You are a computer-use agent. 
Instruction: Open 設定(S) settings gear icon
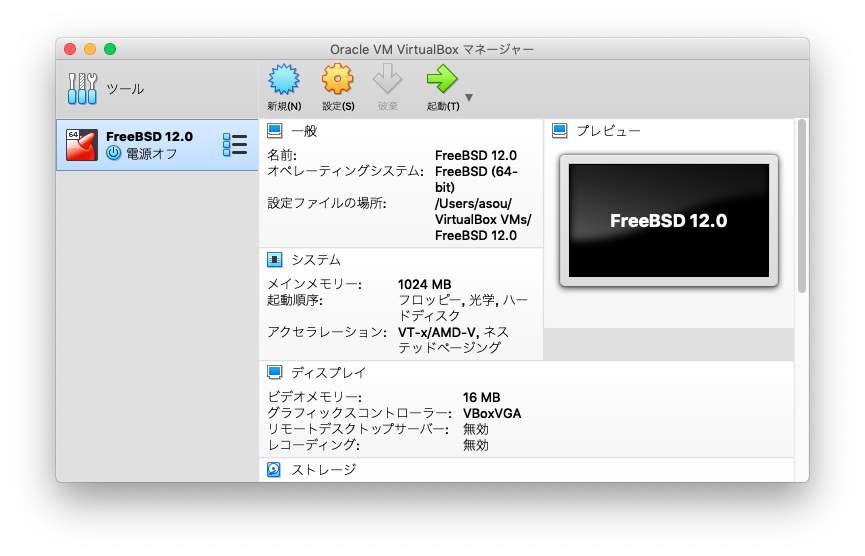pyautogui.click(x=337, y=80)
